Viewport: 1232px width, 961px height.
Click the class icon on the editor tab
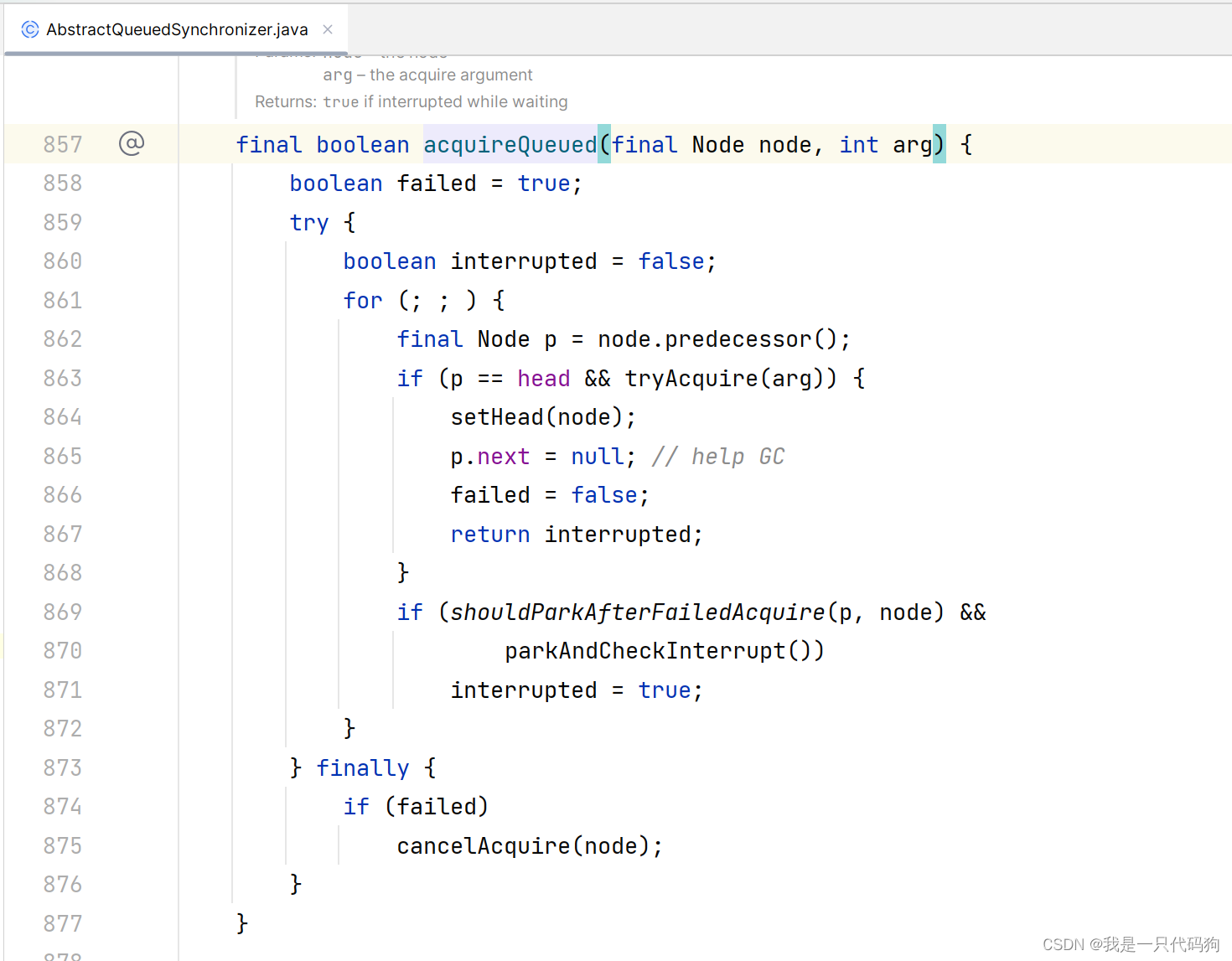pyautogui.click(x=30, y=29)
